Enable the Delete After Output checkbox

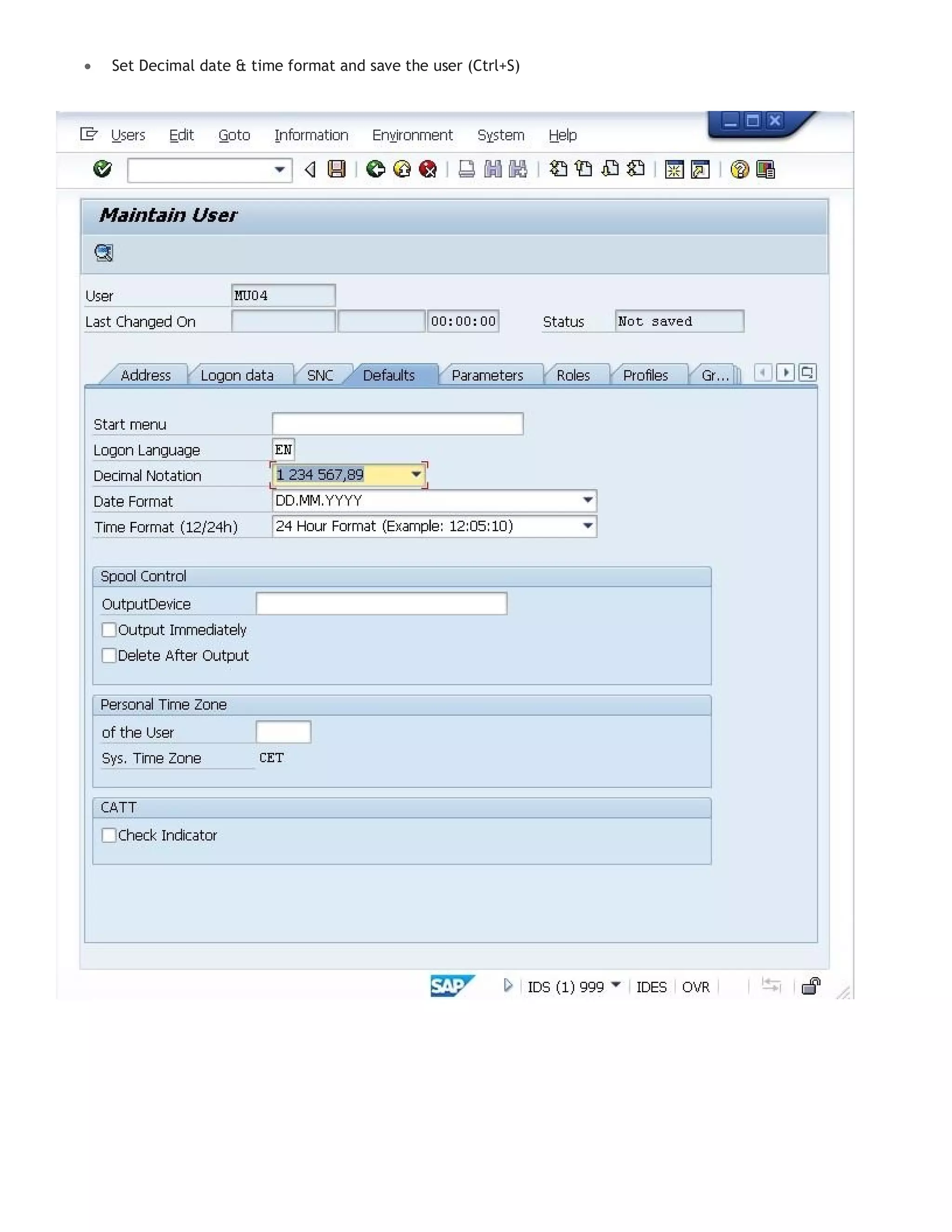point(109,656)
